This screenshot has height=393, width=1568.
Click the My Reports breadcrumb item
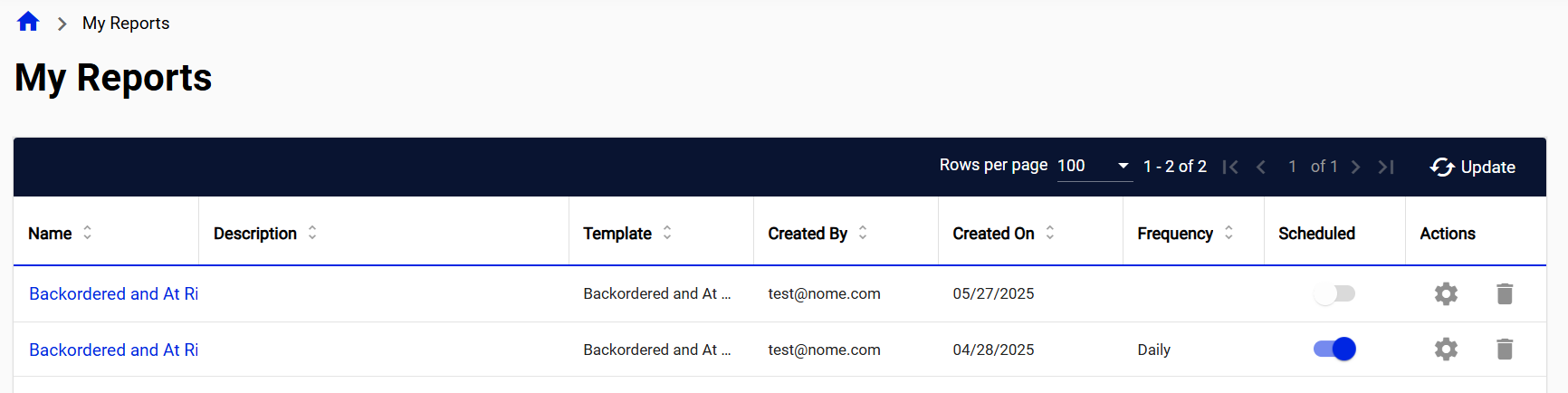point(126,24)
